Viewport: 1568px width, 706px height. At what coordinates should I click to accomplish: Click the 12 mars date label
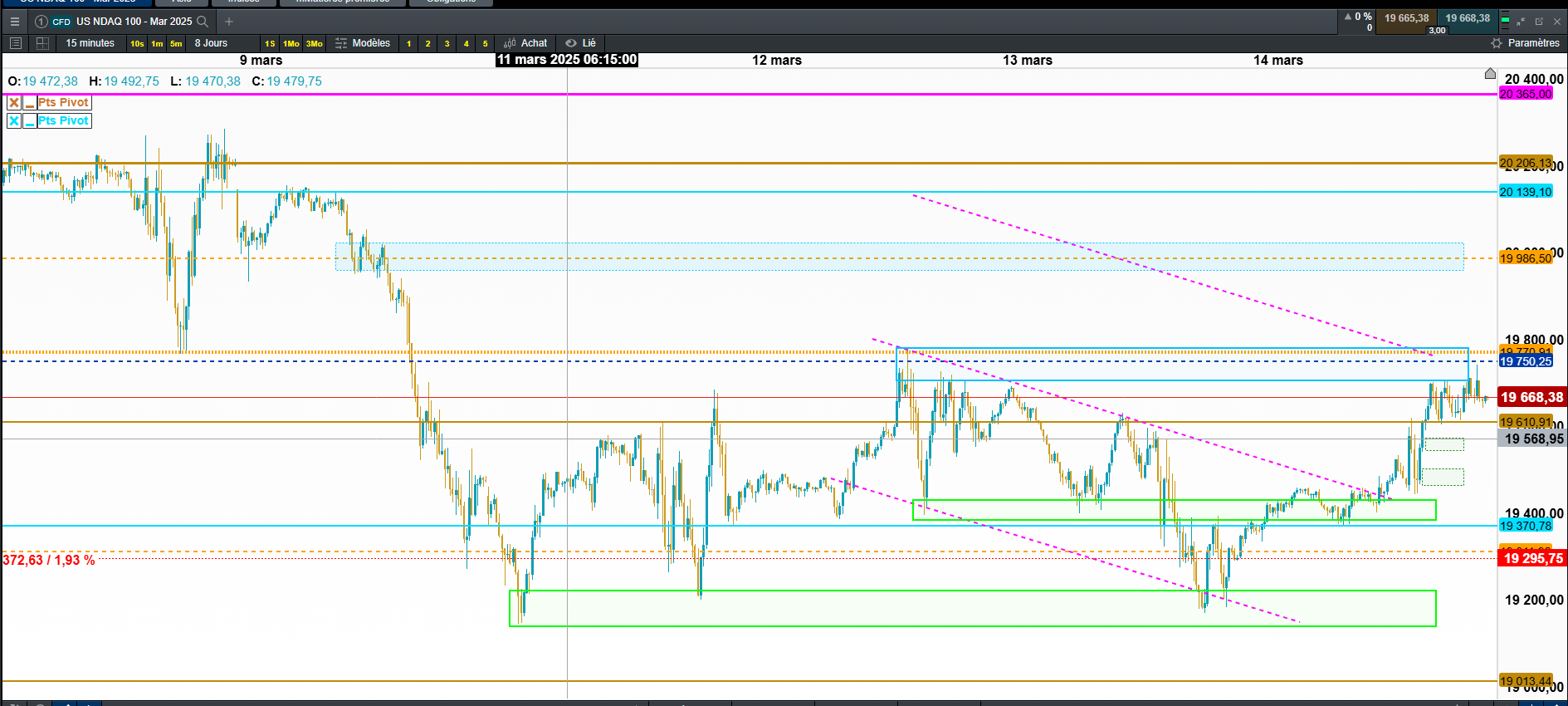tap(777, 61)
